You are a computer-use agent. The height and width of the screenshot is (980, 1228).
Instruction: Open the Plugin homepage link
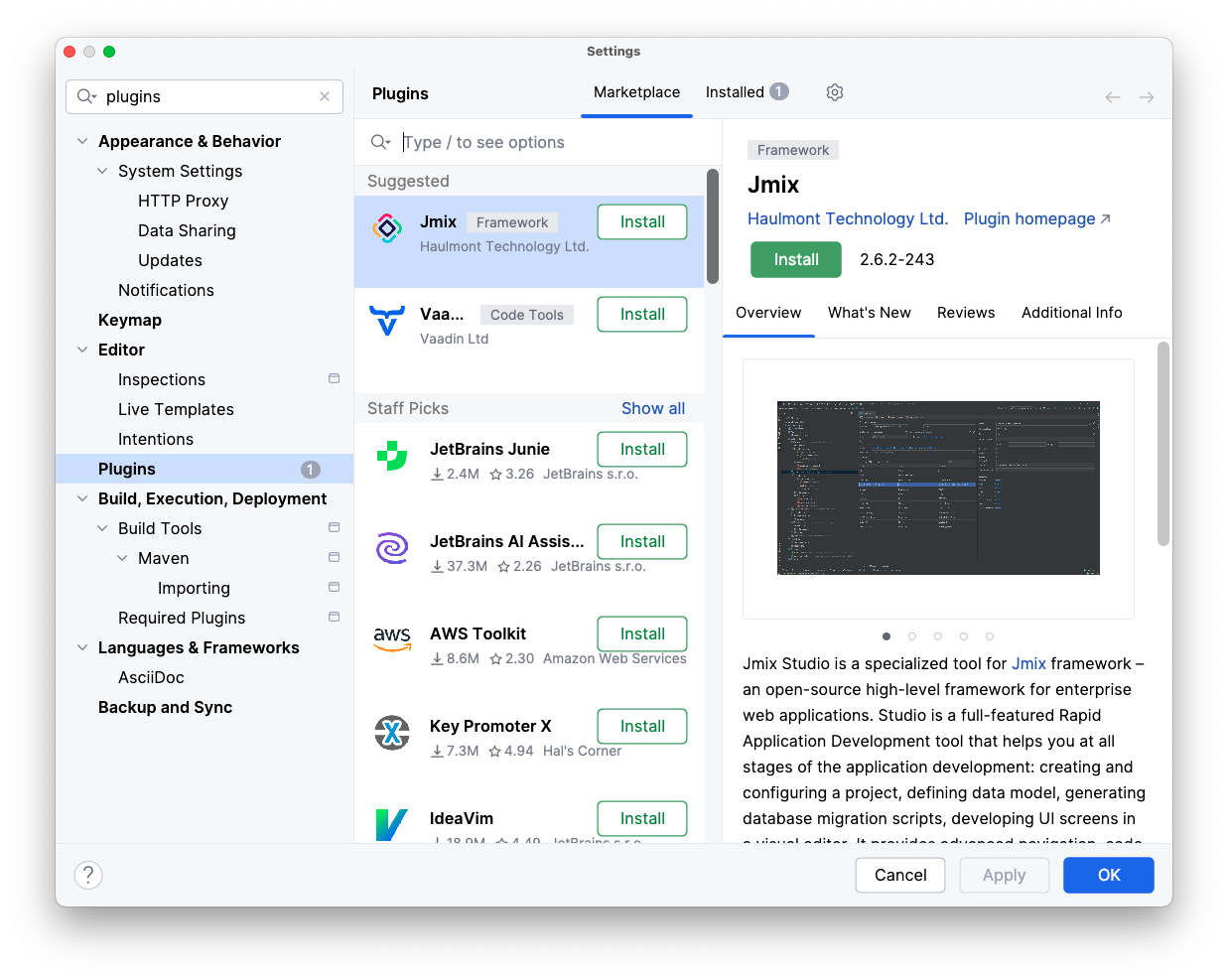click(x=1037, y=219)
